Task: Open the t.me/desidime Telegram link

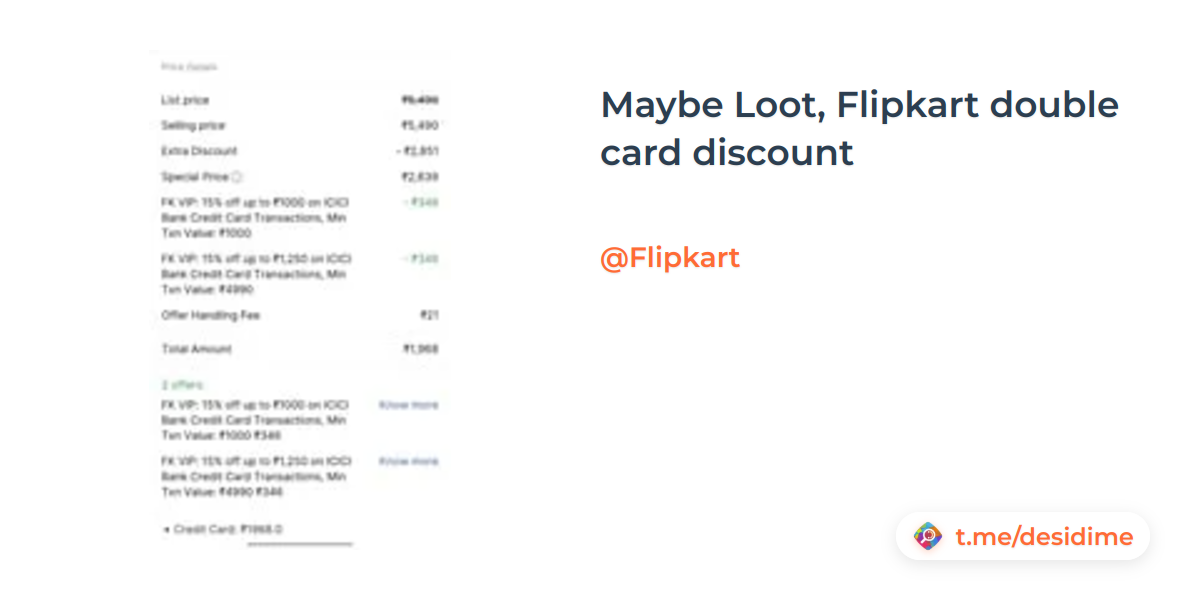Action: [x=1044, y=537]
